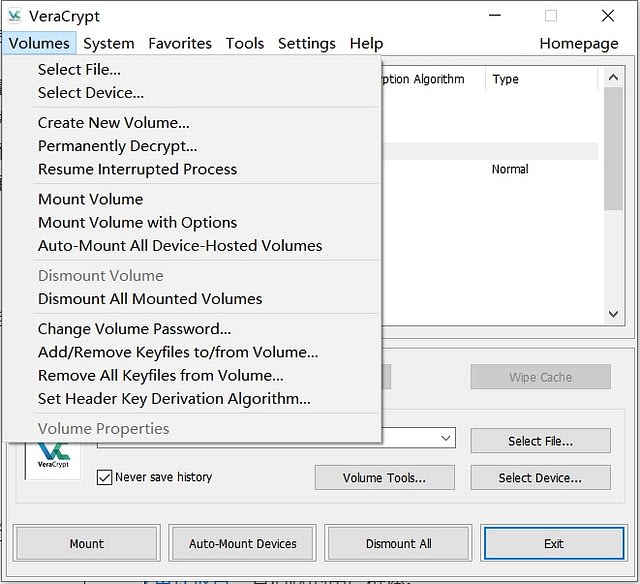Click the Volume Tools... button

[x=384, y=478]
